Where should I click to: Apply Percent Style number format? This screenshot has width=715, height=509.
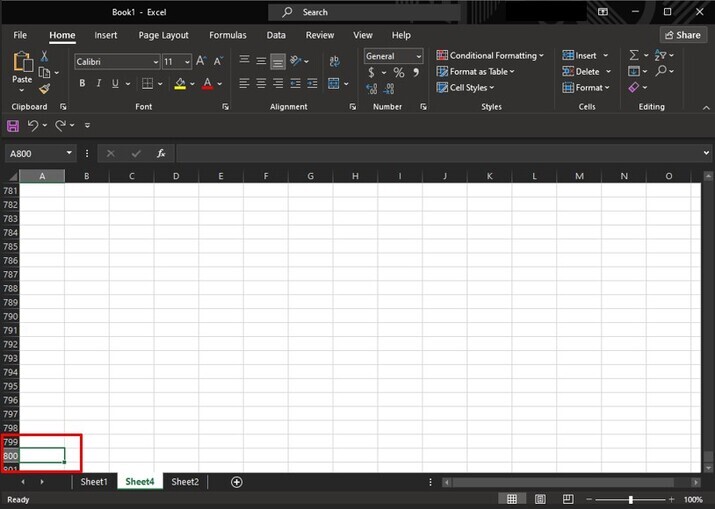coord(399,73)
